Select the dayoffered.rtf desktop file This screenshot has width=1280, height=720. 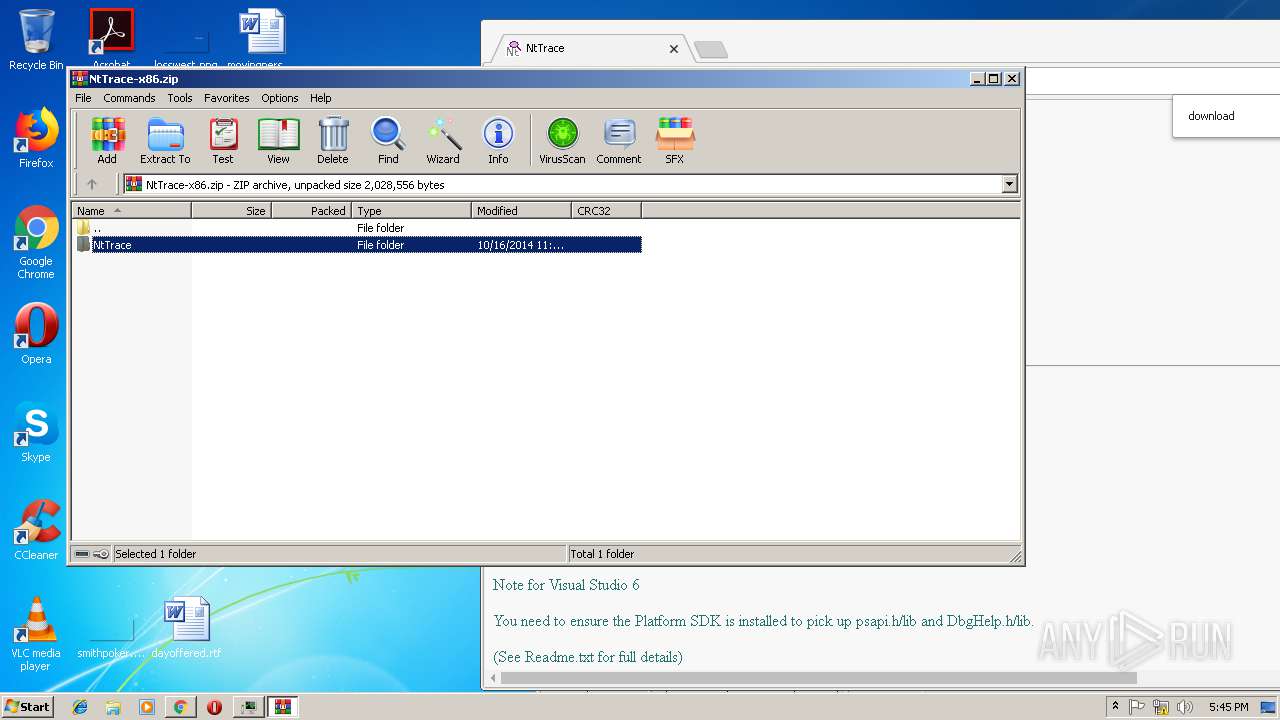coord(186,628)
